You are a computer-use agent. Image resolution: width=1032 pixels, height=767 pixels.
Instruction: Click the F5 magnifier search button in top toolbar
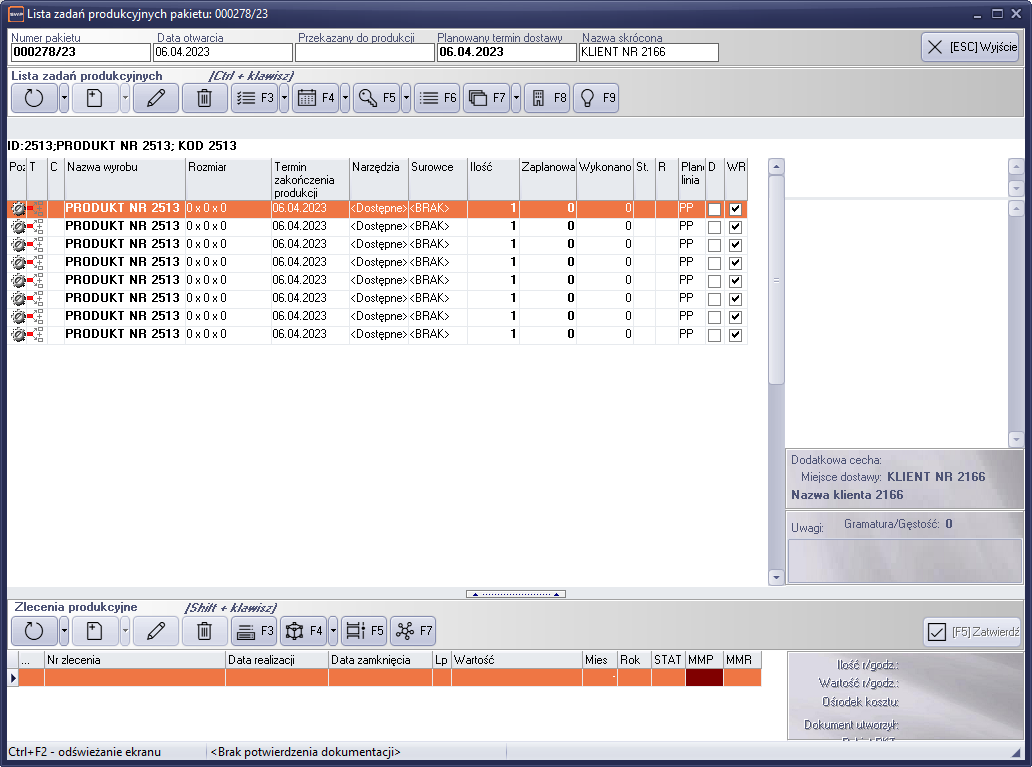point(376,98)
